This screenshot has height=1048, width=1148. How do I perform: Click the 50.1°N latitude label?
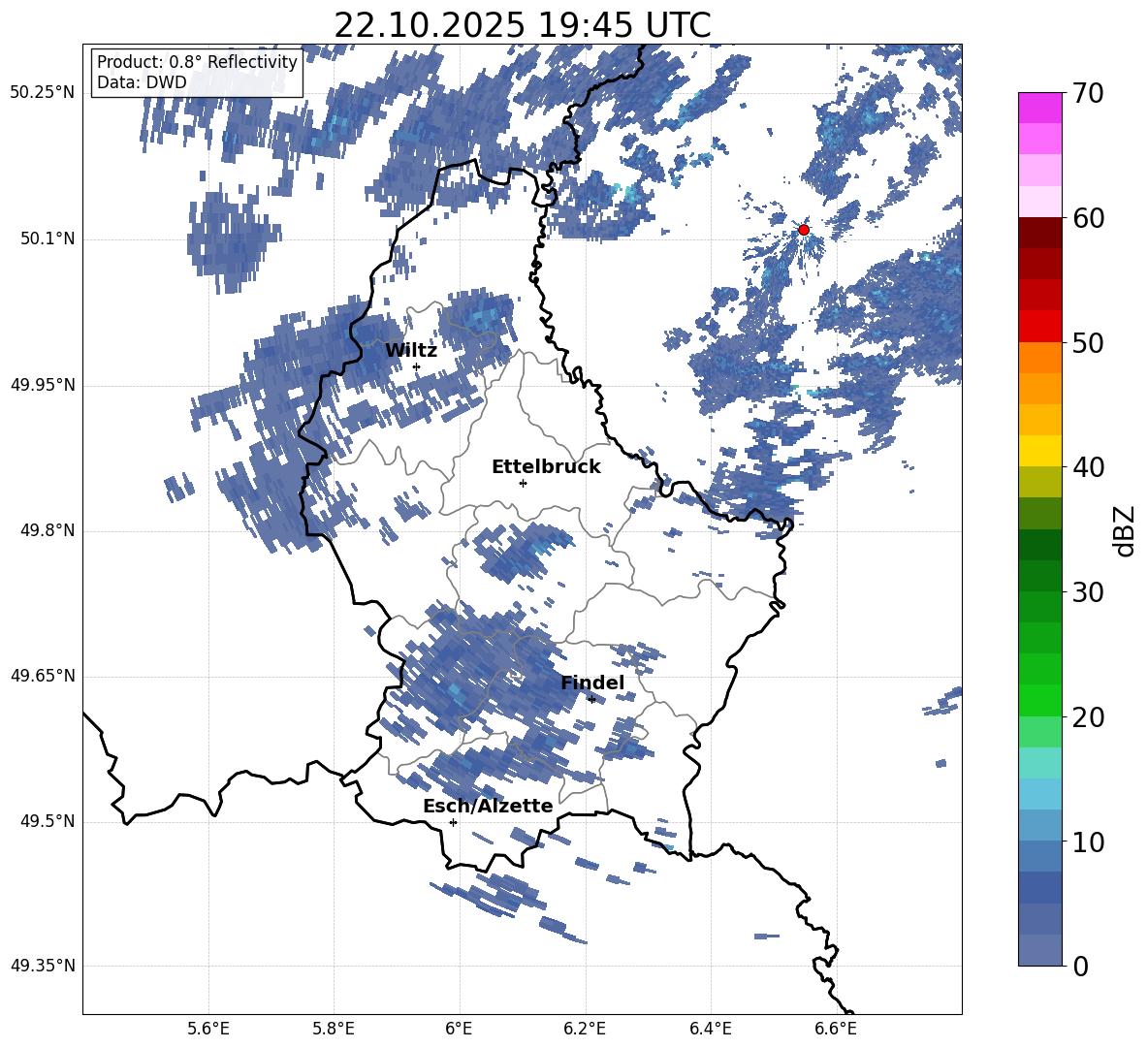(48, 239)
